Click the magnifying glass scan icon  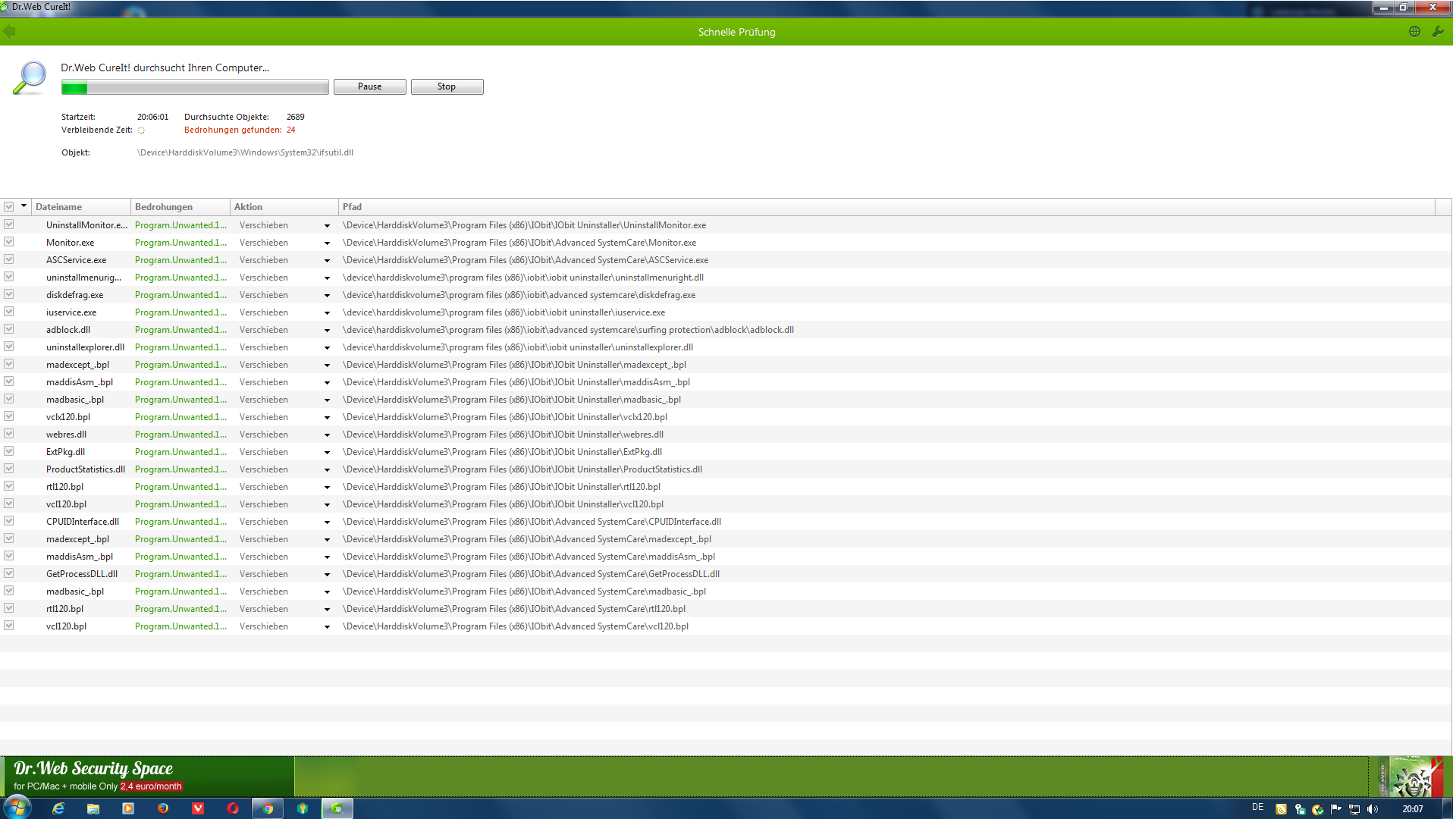point(30,78)
